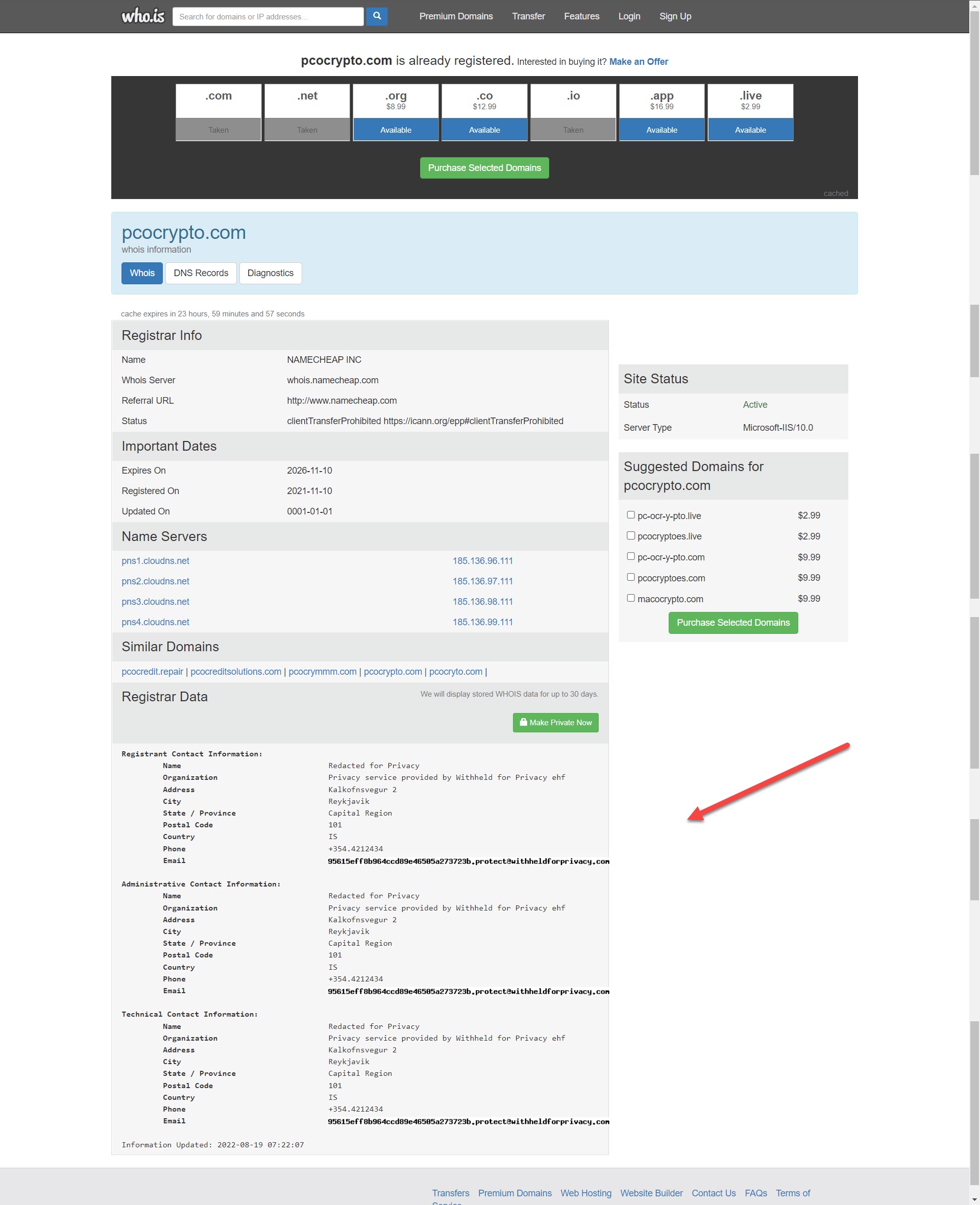Open the FAQs footer link
This screenshot has width=980, height=1205.
click(756, 1193)
